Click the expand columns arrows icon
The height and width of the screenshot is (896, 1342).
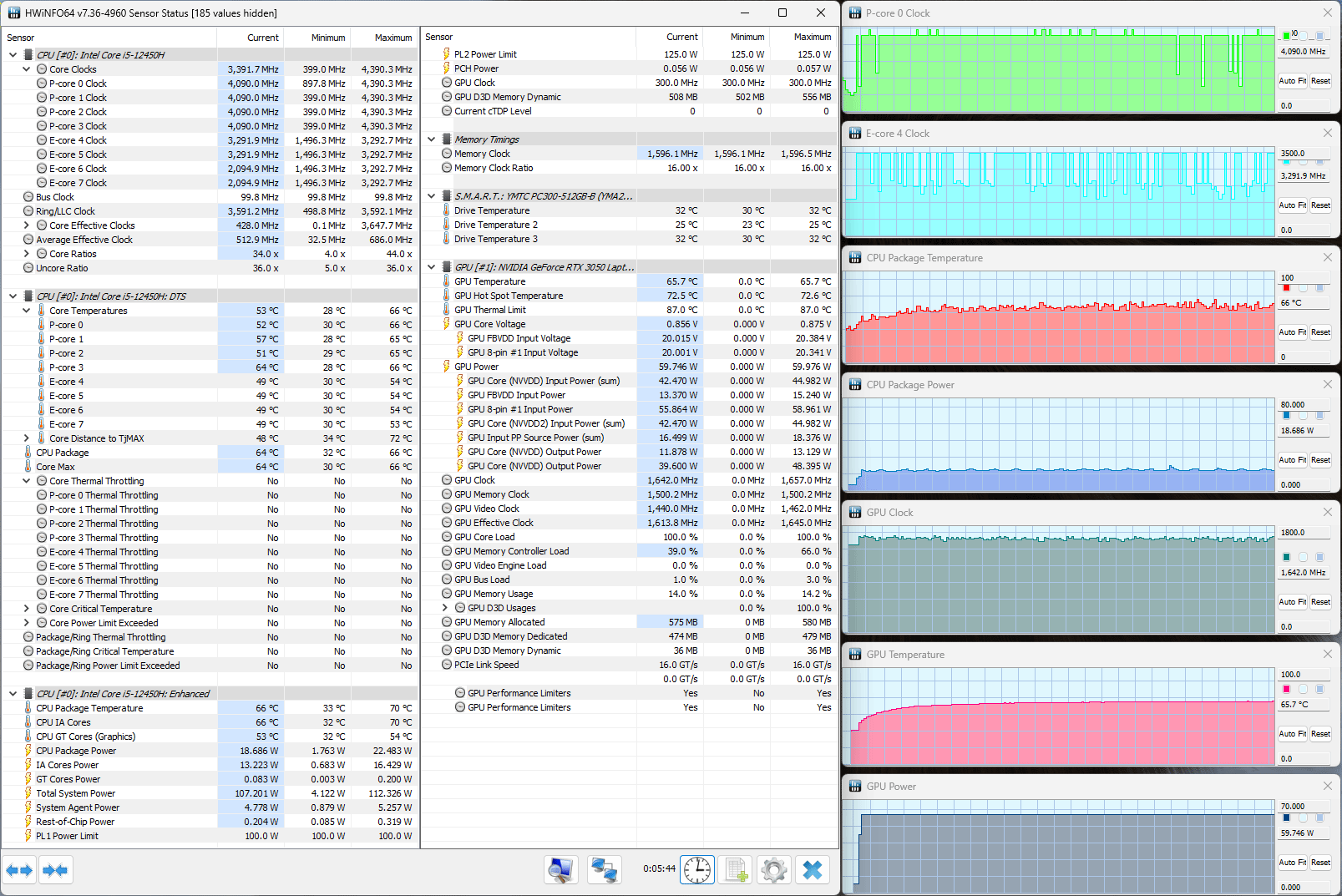(19, 870)
